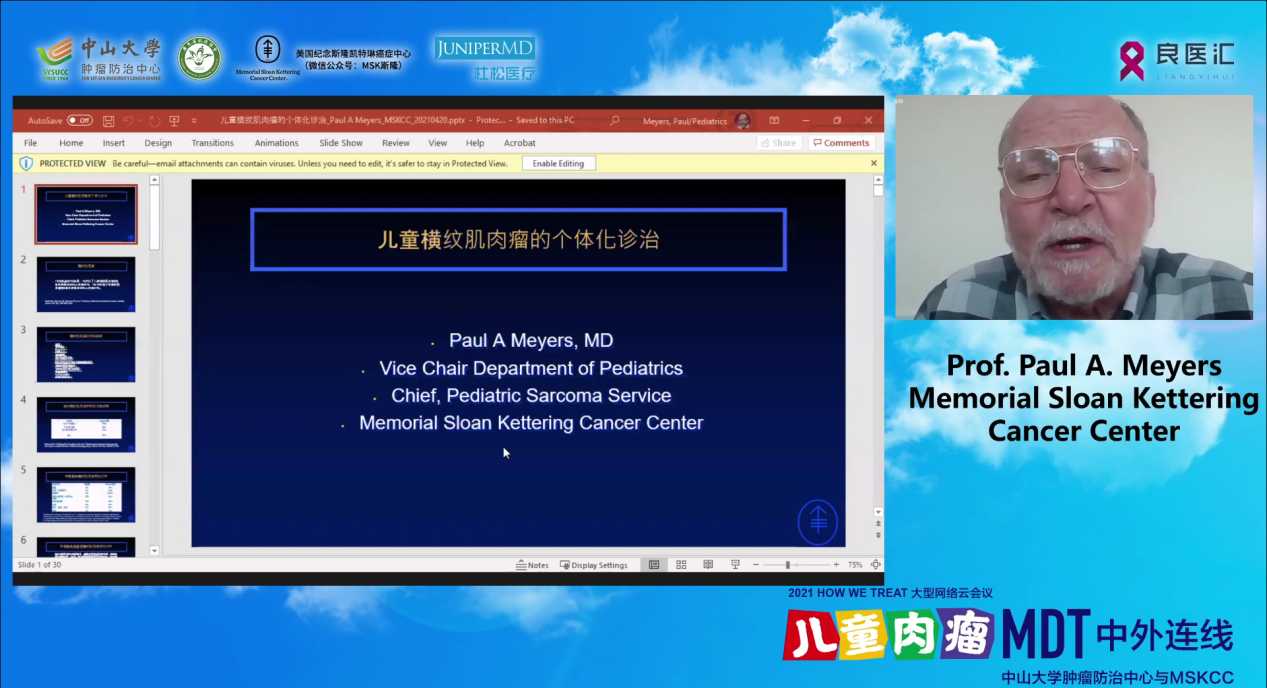Click the Chinese slide title text box
The image size is (1267, 688).
click(x=518, y=239)
